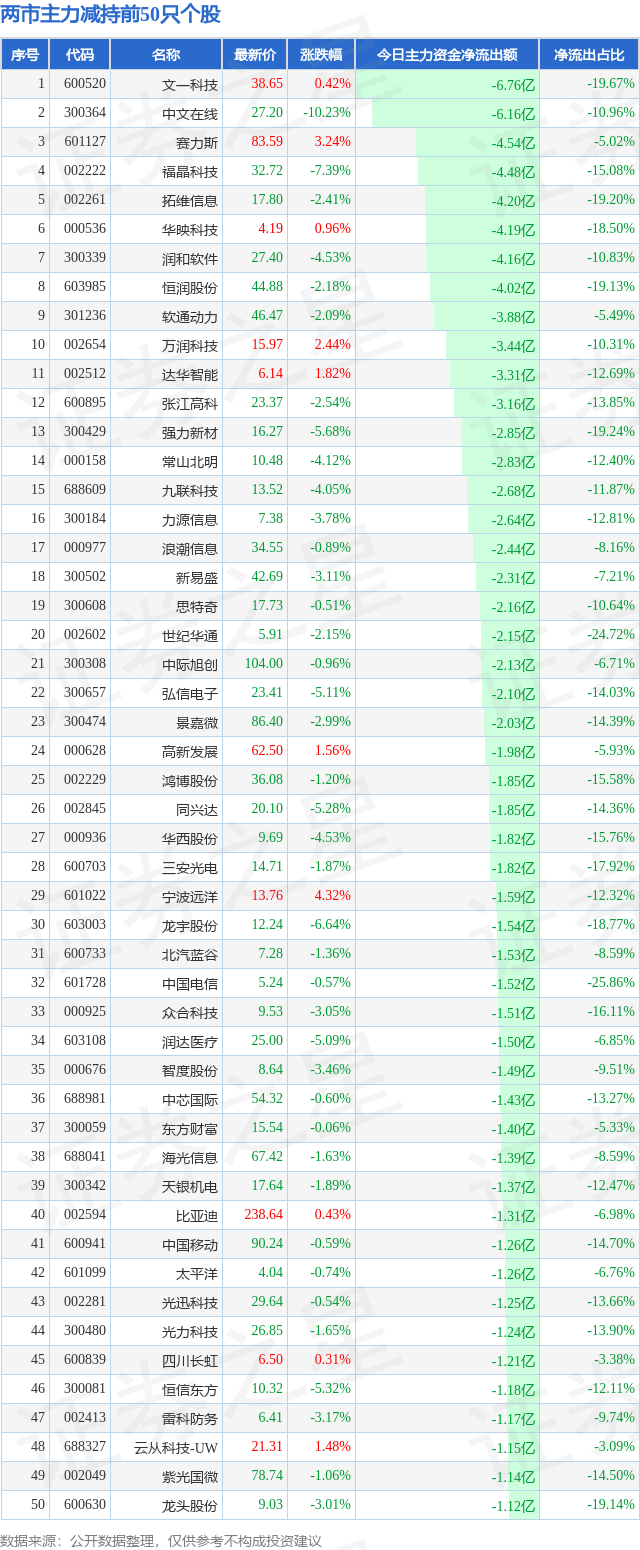Click the 104.00 price of 中际旭创

[263, 664]
